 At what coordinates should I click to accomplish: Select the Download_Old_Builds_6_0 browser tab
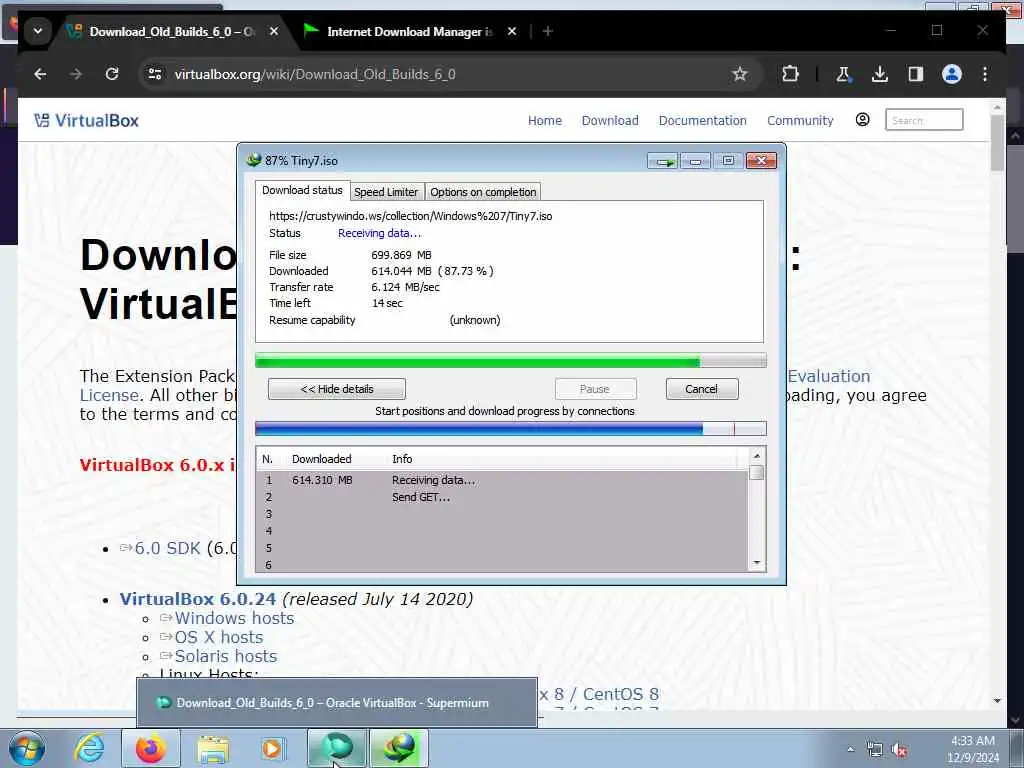click(171, 31)
